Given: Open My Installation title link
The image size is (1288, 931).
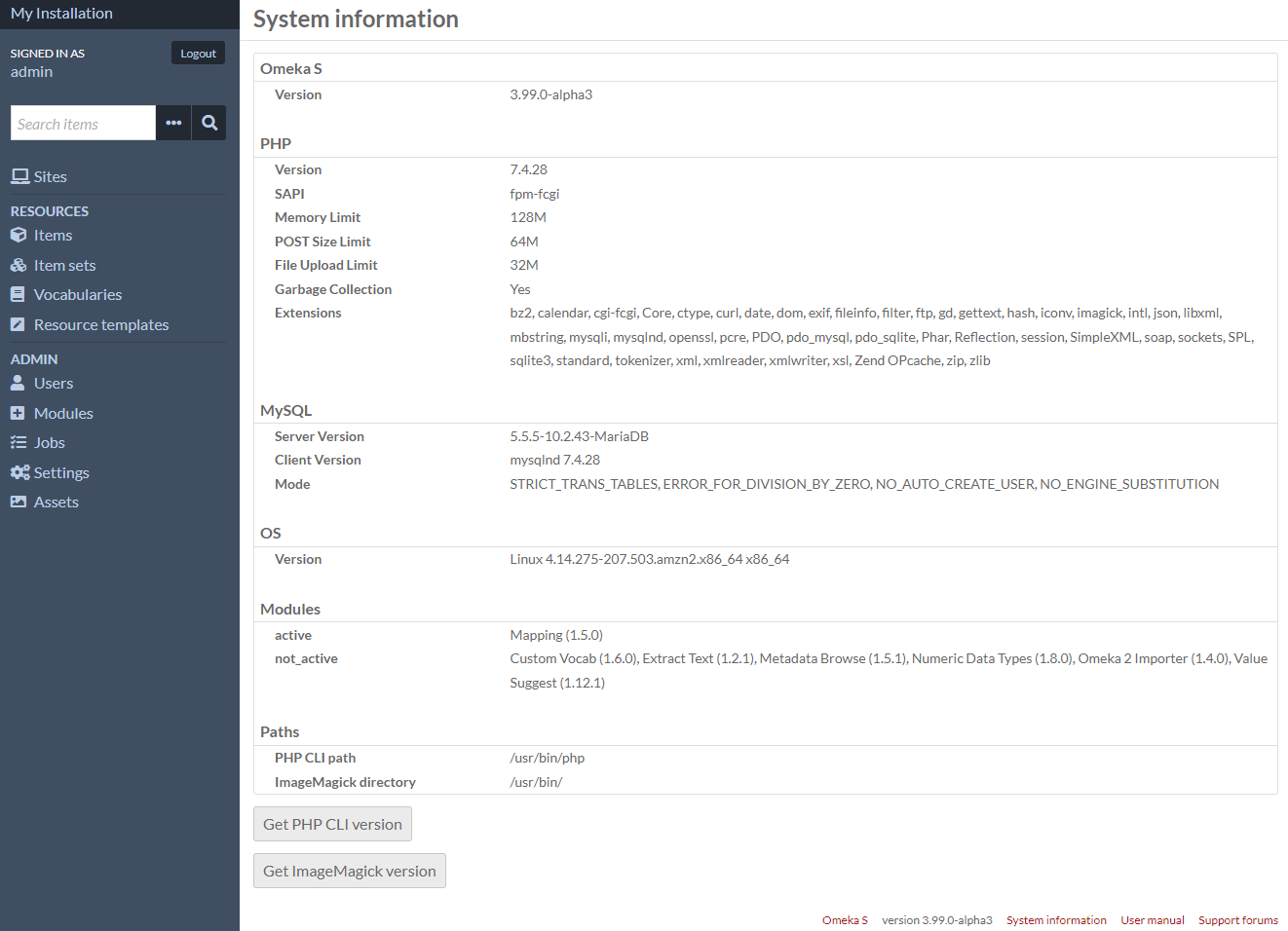Looking at the screenshot, I should click(61, 13).
